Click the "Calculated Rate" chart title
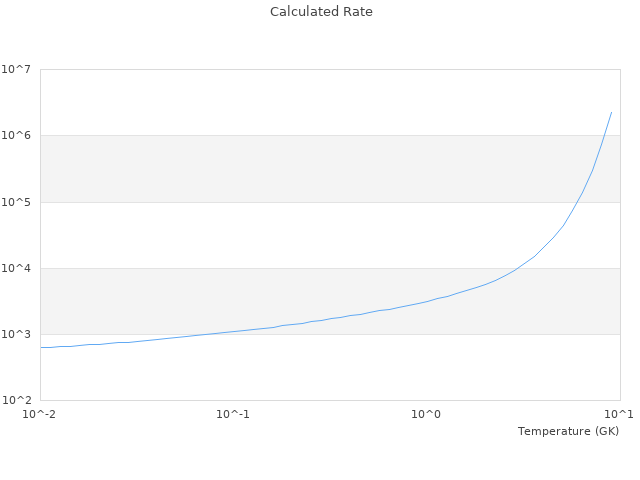 click(321, 12)
